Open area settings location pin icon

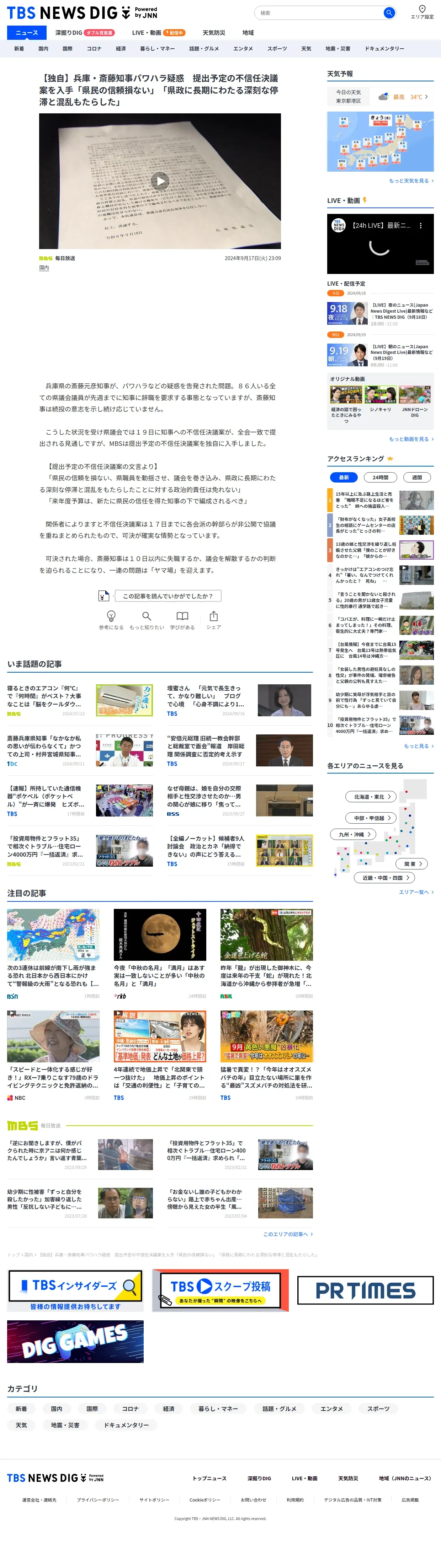coord(421,9)
